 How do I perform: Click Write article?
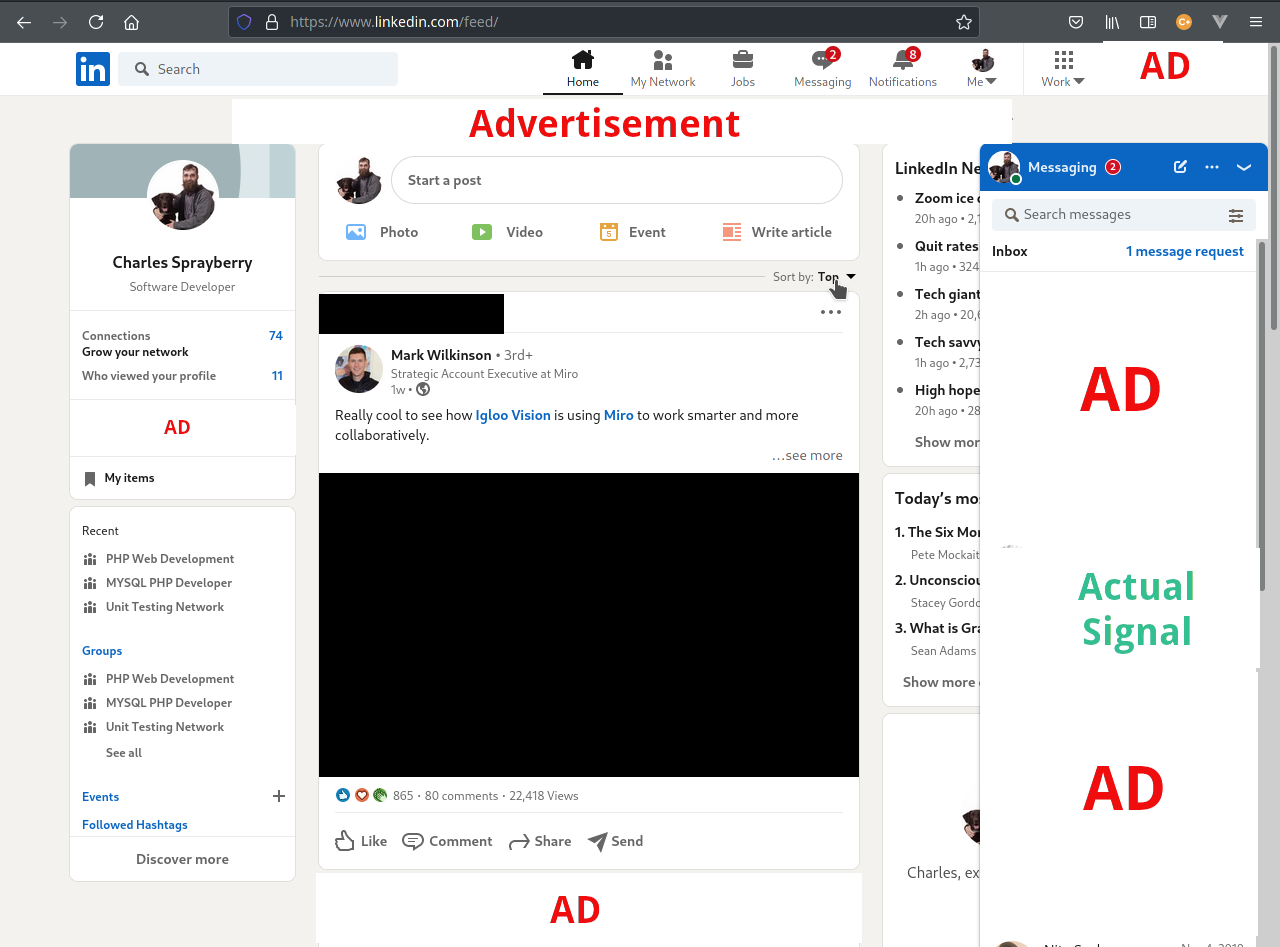[x=777, y=232]
